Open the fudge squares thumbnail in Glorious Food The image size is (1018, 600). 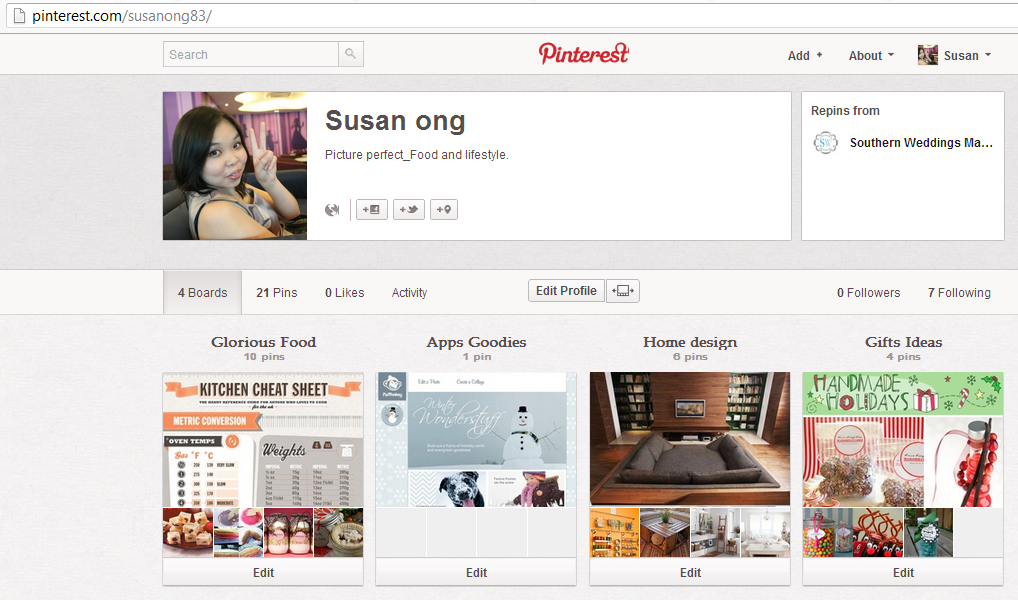click(x=188, y=532)
